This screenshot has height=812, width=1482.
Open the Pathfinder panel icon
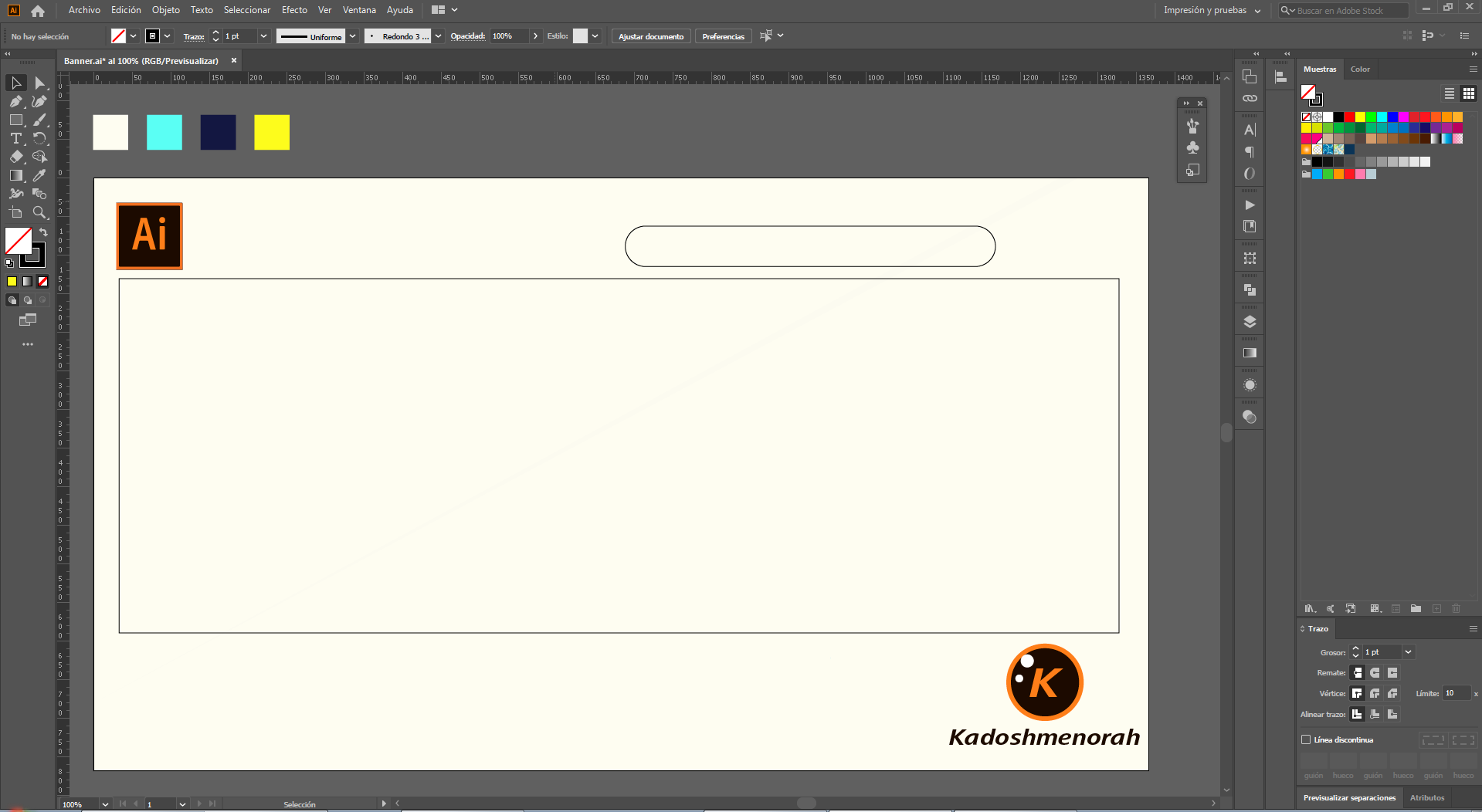tap(1250, 290)
